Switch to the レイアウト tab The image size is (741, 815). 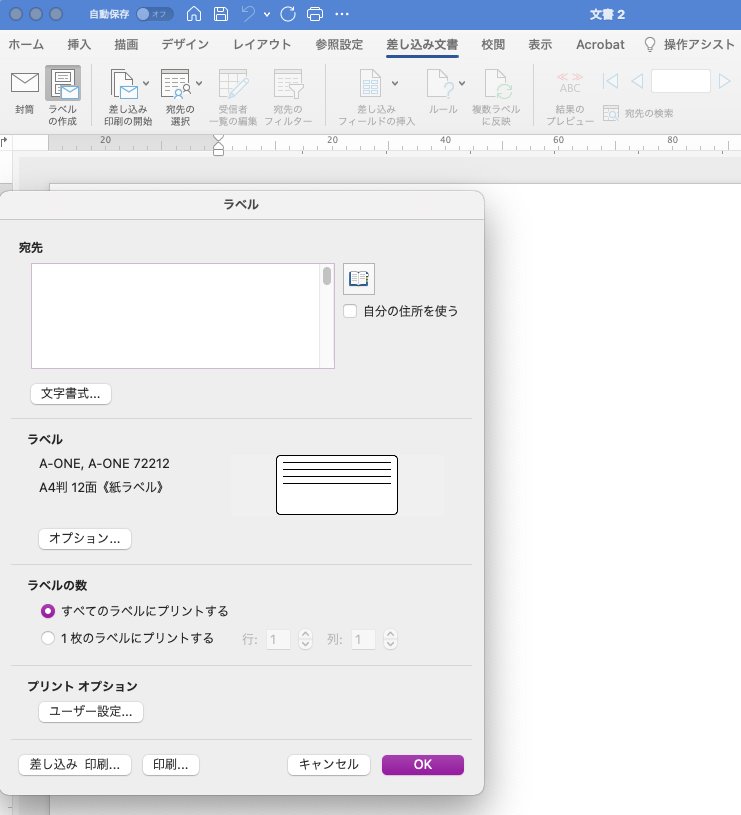coord(262,45)
